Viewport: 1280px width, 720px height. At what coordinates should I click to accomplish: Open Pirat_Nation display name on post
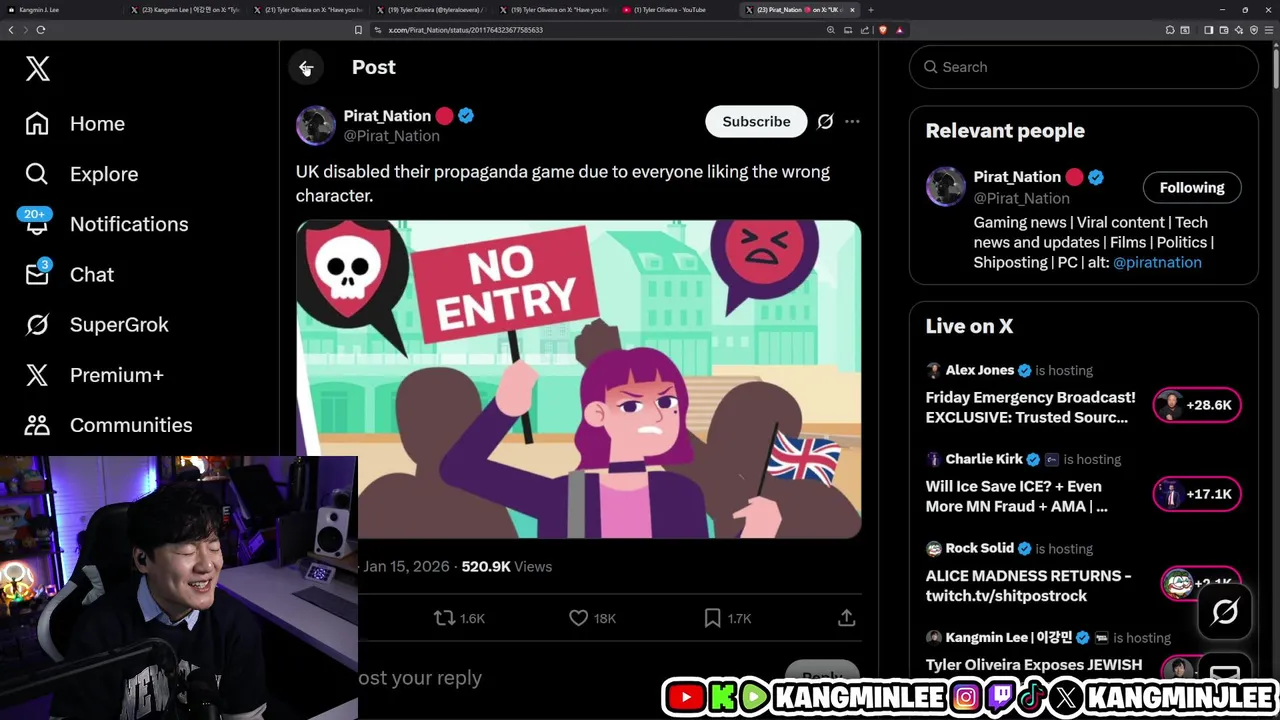387,116
